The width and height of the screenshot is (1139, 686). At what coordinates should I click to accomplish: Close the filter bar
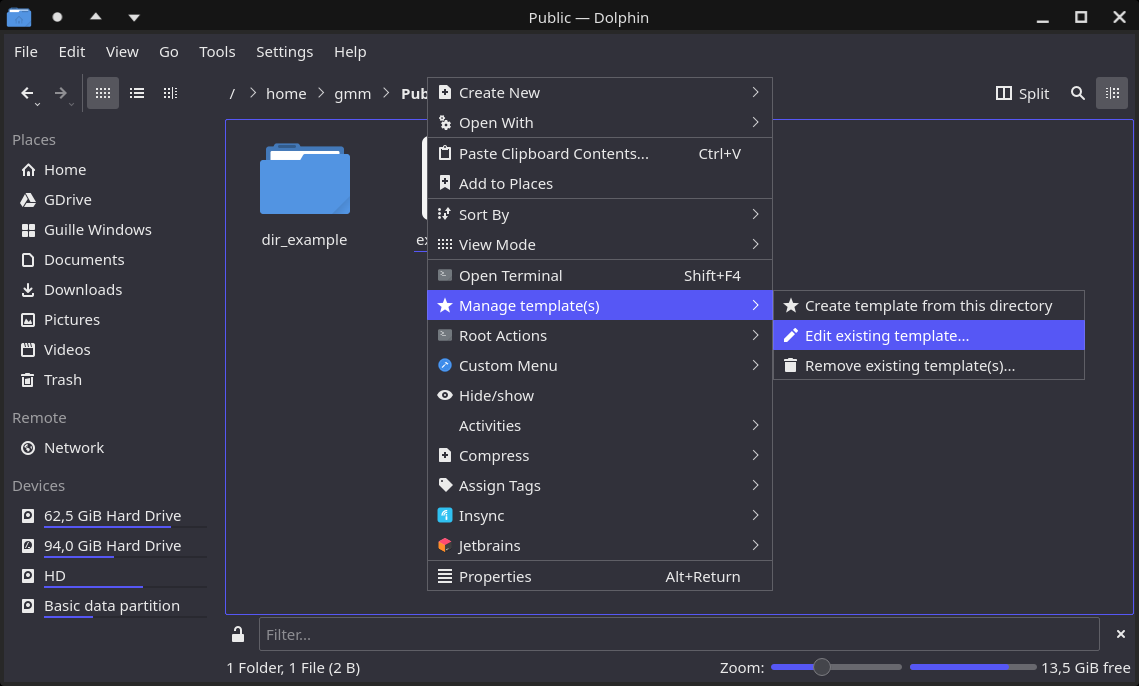pyautogui.click(x=1121, y=634)
